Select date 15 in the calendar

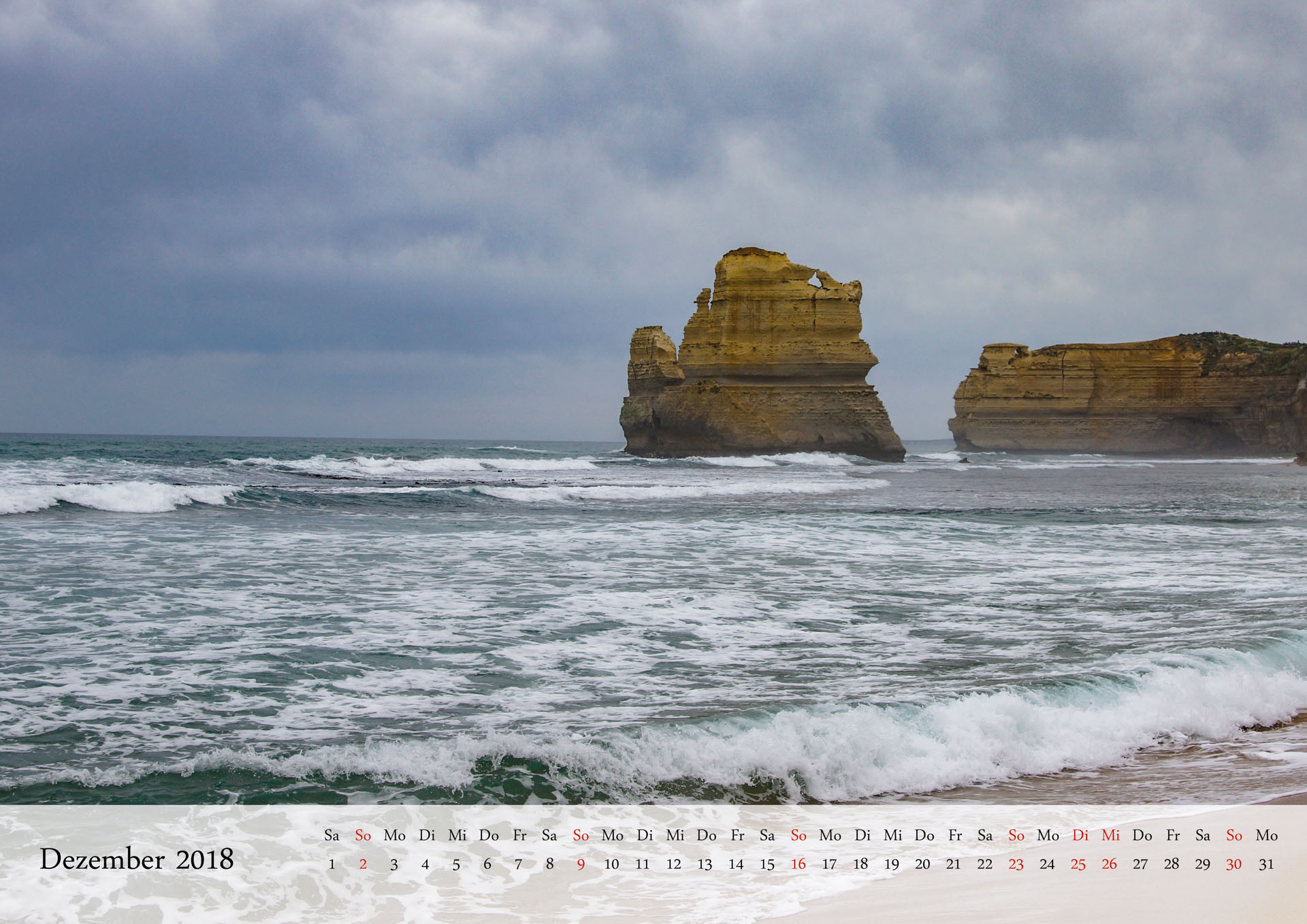tap(767, 864)
